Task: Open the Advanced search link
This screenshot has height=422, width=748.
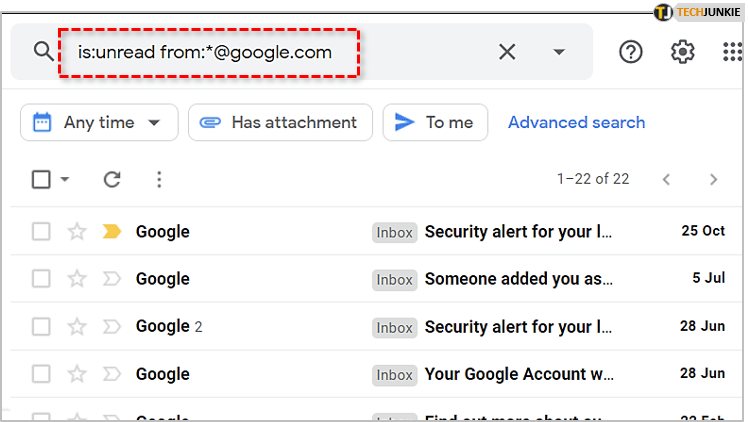Action: click(x=576, y=123)
